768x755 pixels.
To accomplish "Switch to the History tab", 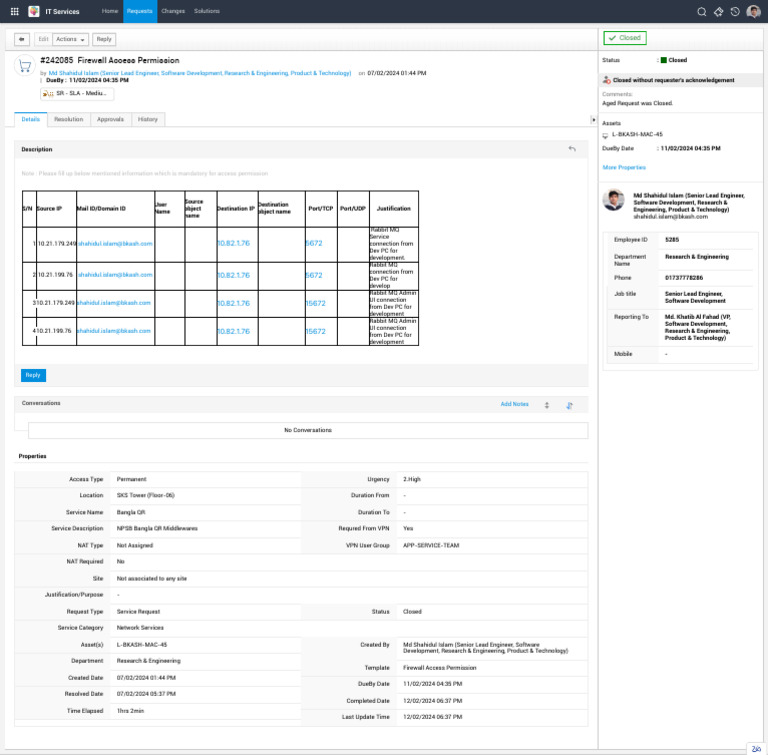I will tap(147, 119).
